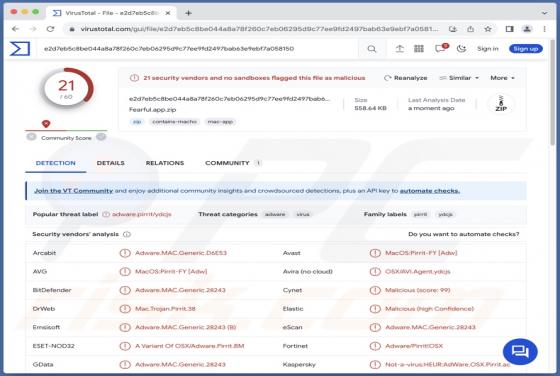This screenshot has height=376, width=560.
Task: Click the browser forward arrow
Action: tap(33, 29)
